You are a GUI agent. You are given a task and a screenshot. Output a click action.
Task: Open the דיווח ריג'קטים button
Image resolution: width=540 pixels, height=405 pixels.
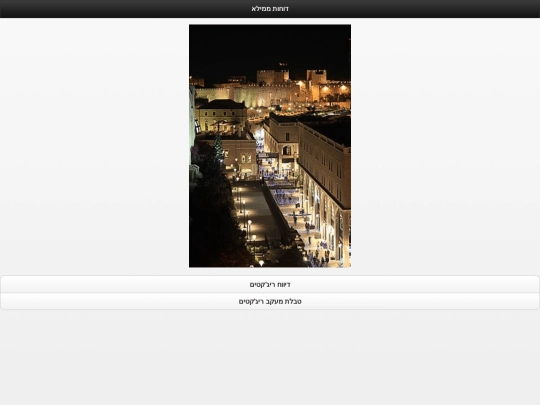click(x=270, y=284)
